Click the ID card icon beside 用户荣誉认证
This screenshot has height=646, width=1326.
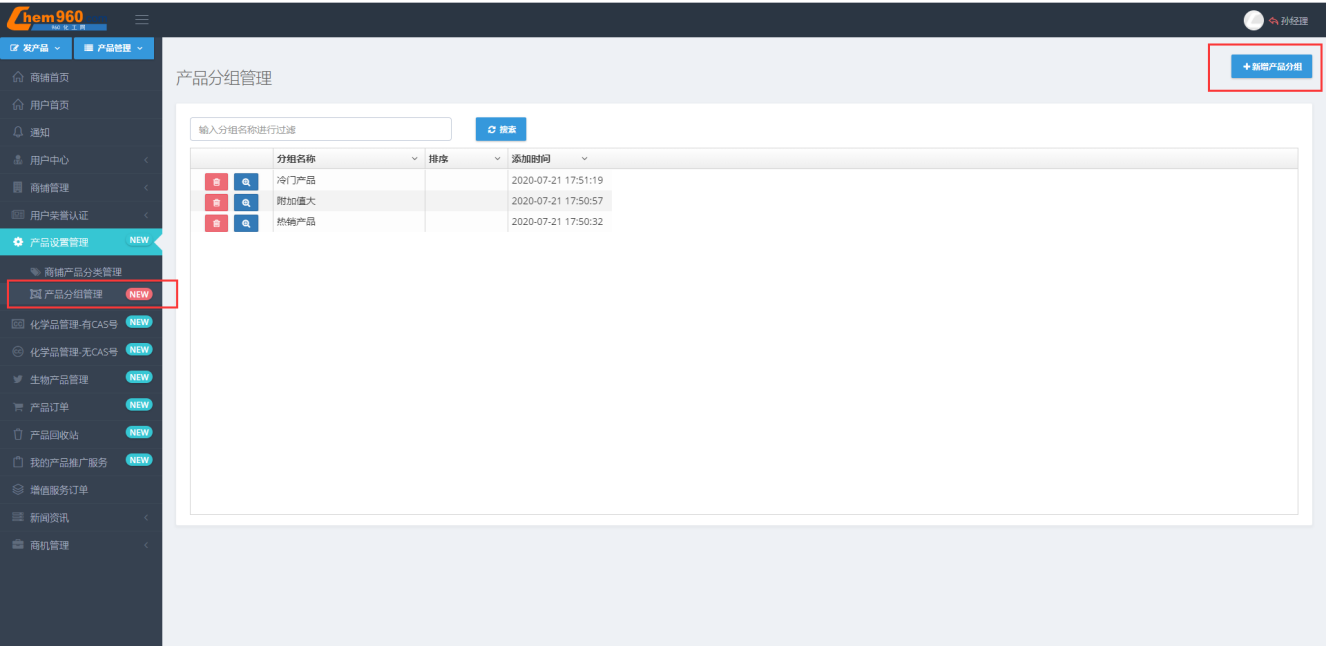(x=18, y=215)
